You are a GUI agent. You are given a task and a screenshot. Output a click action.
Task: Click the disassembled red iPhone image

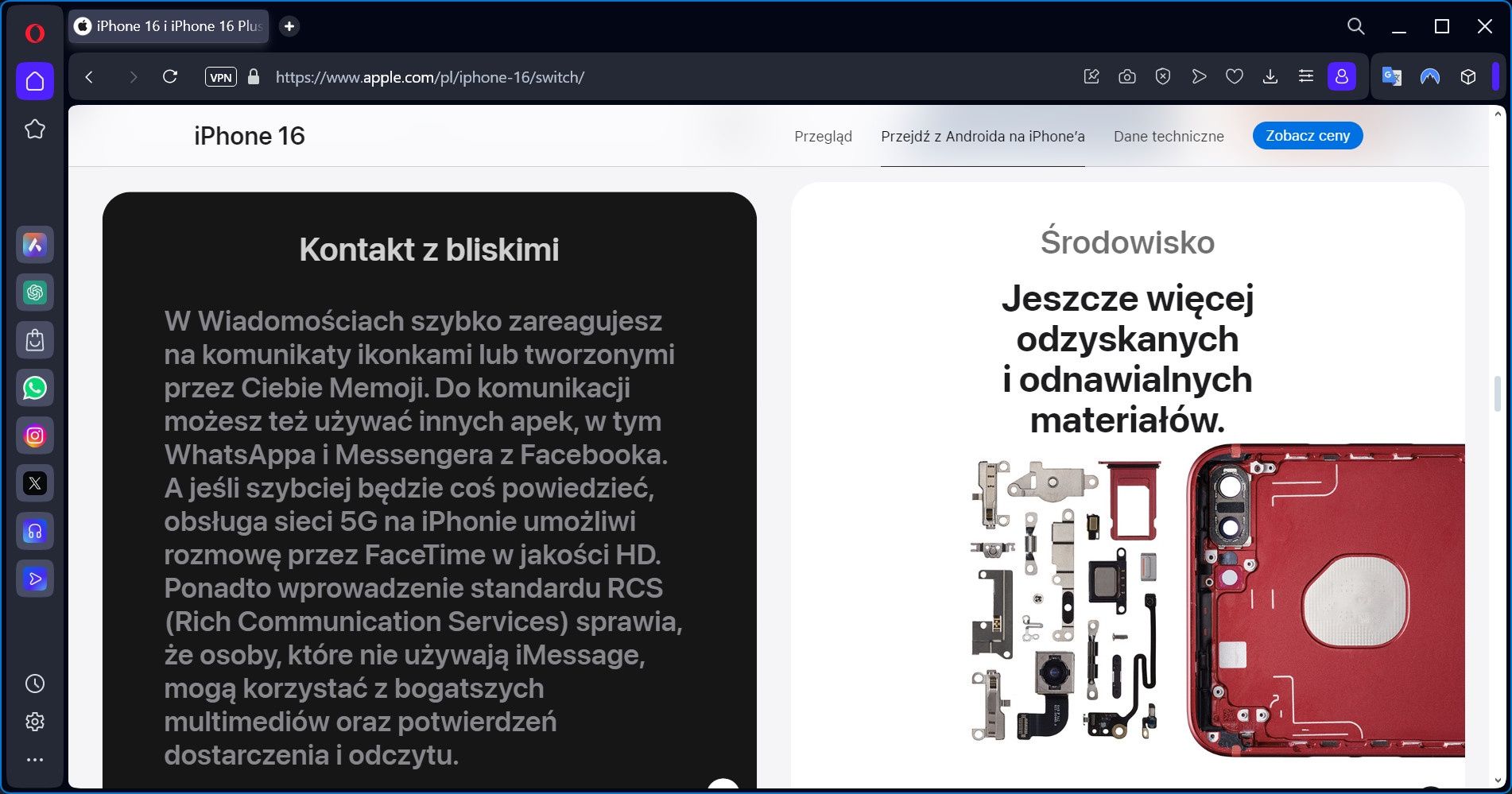[x=1217, y=602]
